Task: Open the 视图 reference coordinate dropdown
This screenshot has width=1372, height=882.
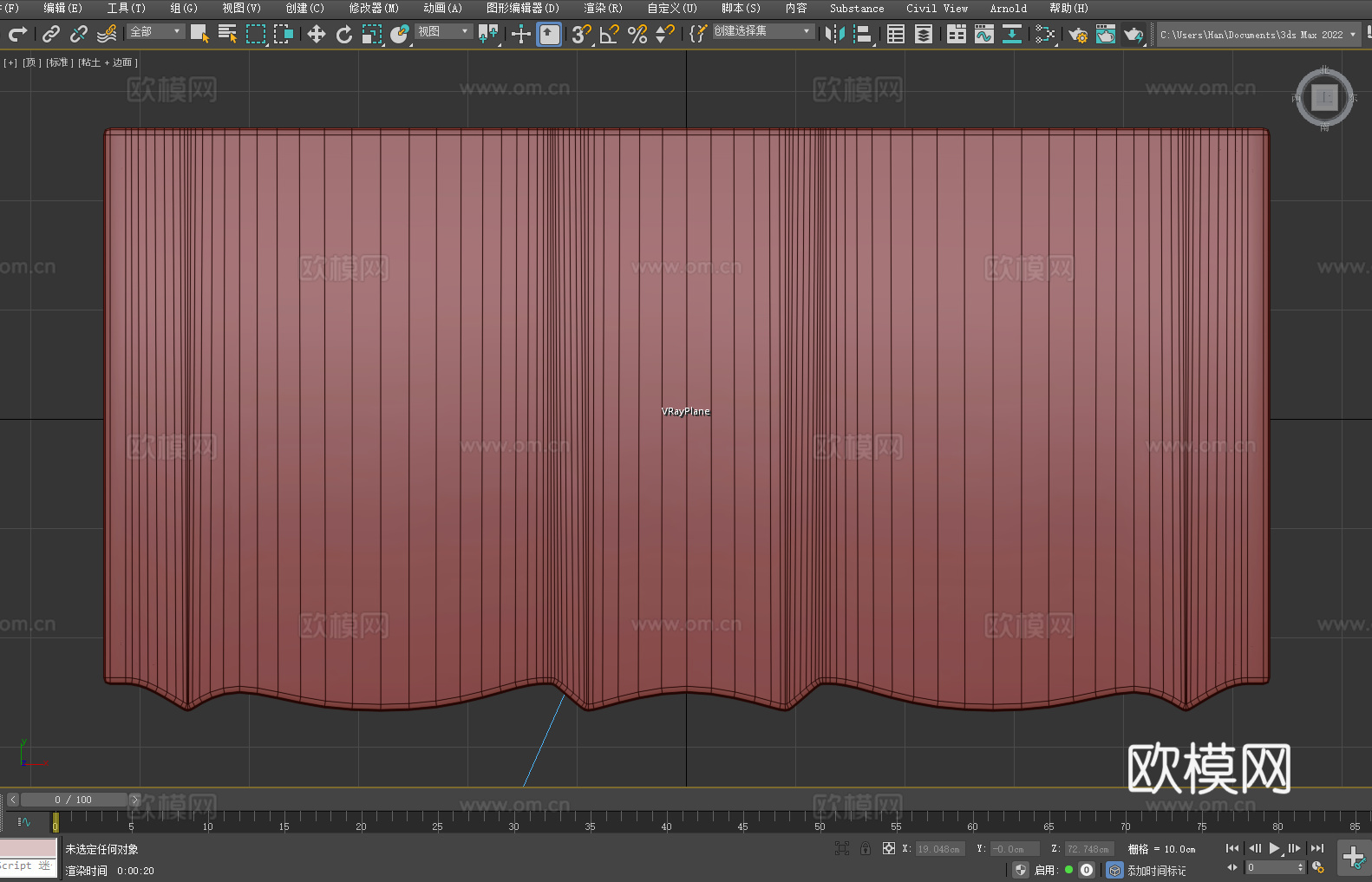Action: [444, 31]
